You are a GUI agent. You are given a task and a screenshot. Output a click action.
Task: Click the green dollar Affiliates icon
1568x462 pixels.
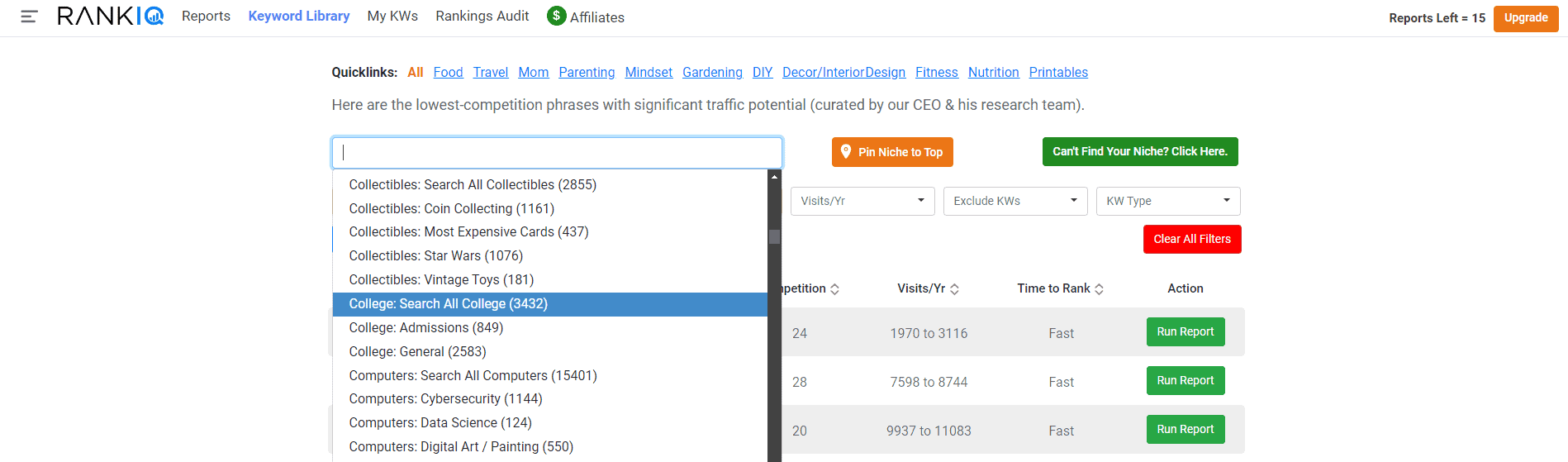click(556, 16)
